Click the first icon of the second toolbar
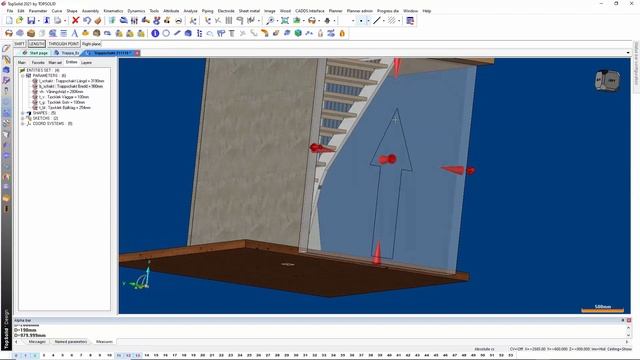The width and height of the screenshot is (640, 360). pos(9,33)
